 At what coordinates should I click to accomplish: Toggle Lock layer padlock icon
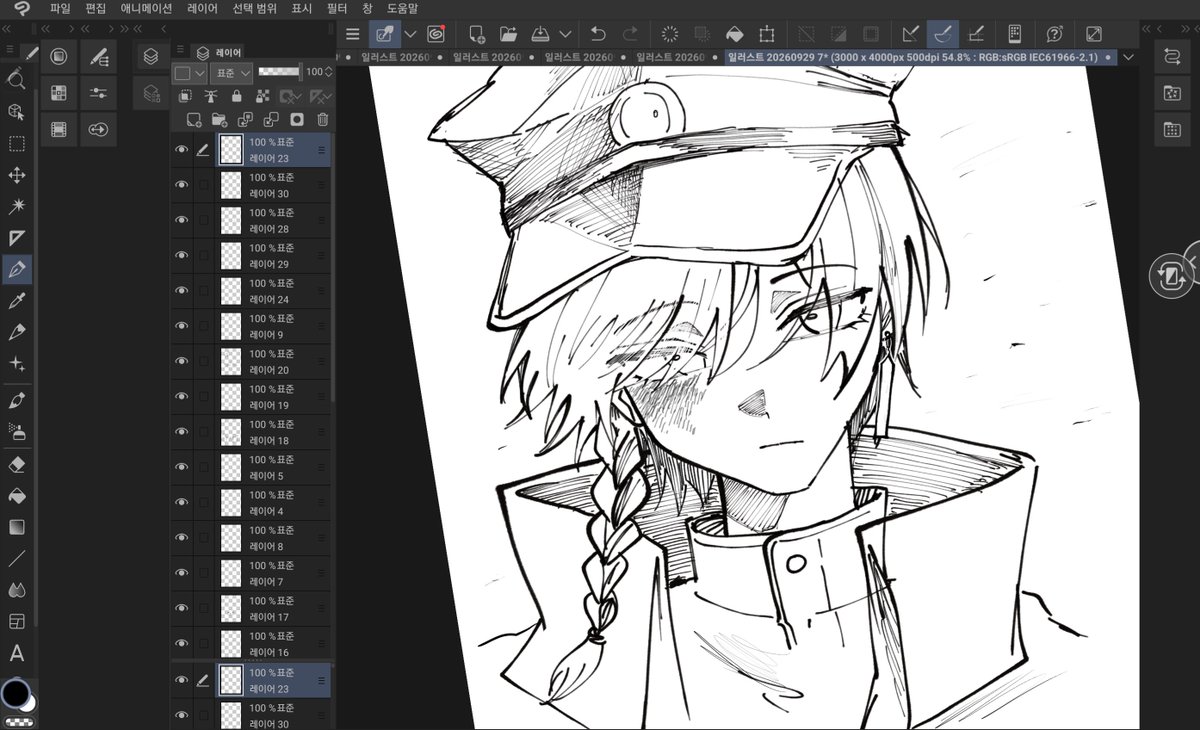236,96
